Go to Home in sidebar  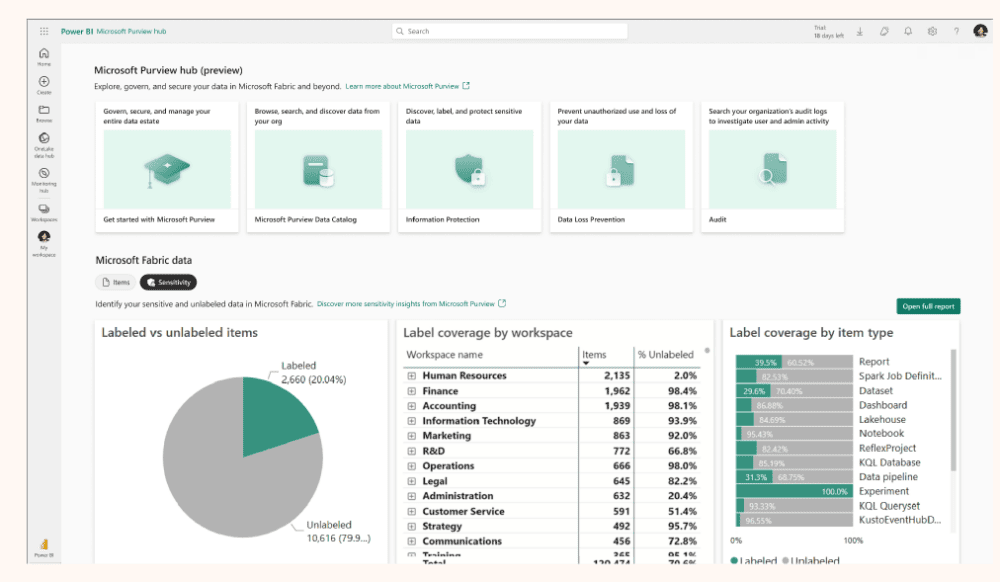click(x=44, y=57)
